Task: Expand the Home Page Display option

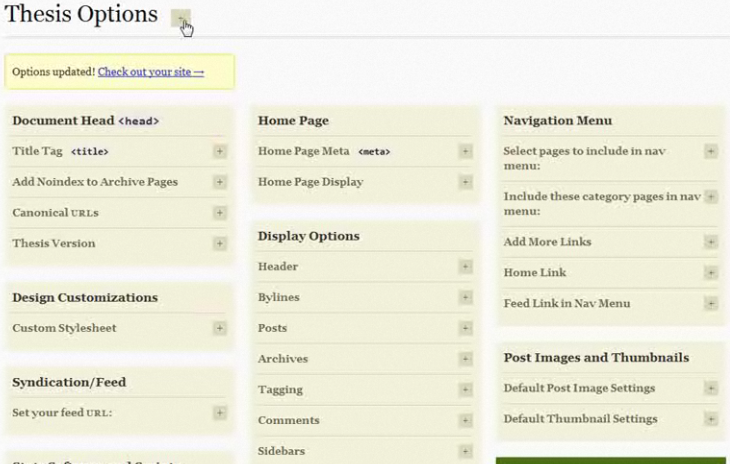Action: point(465,182)
